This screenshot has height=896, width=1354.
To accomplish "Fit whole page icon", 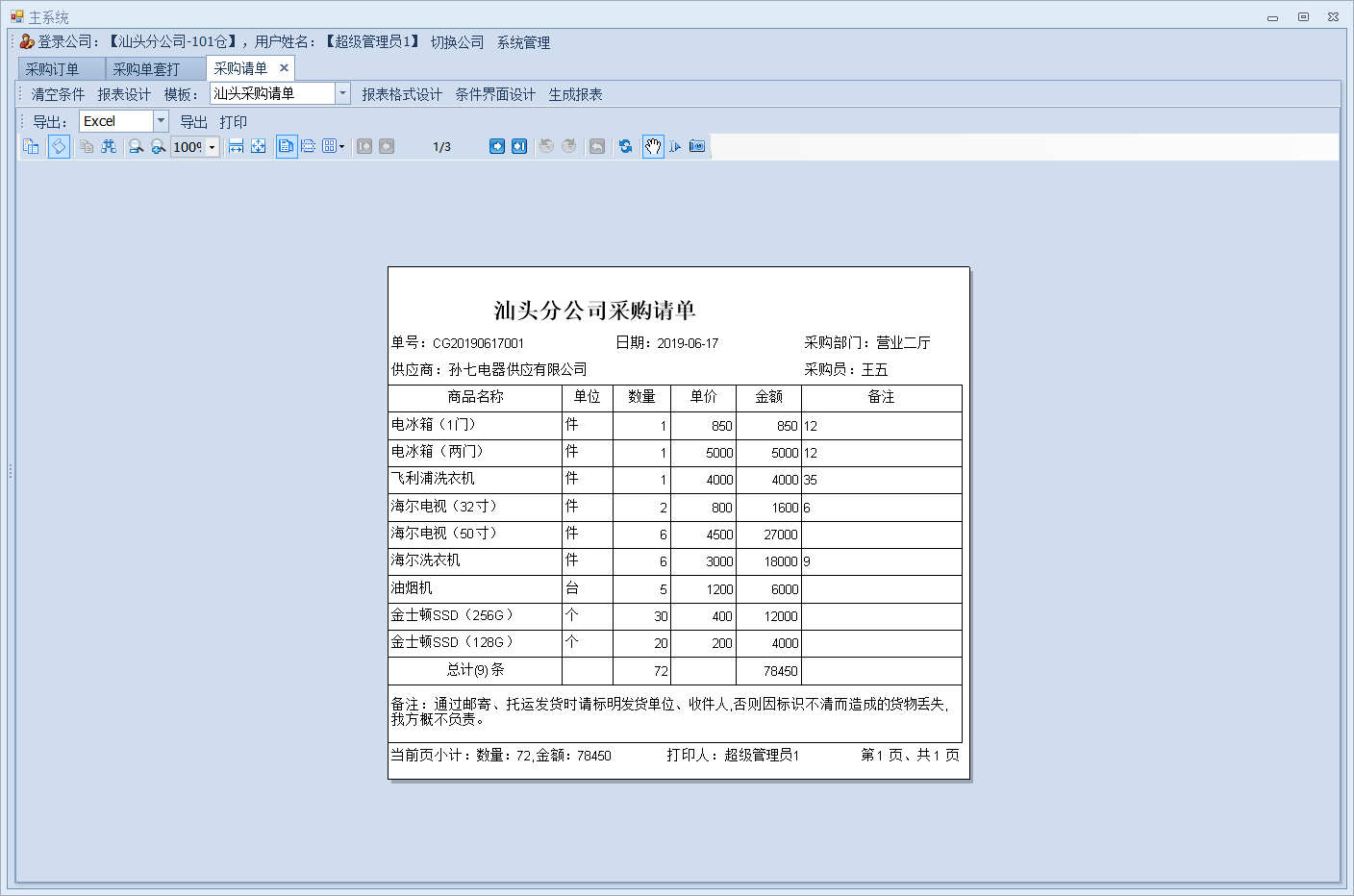I will click(x=259, y=146).
